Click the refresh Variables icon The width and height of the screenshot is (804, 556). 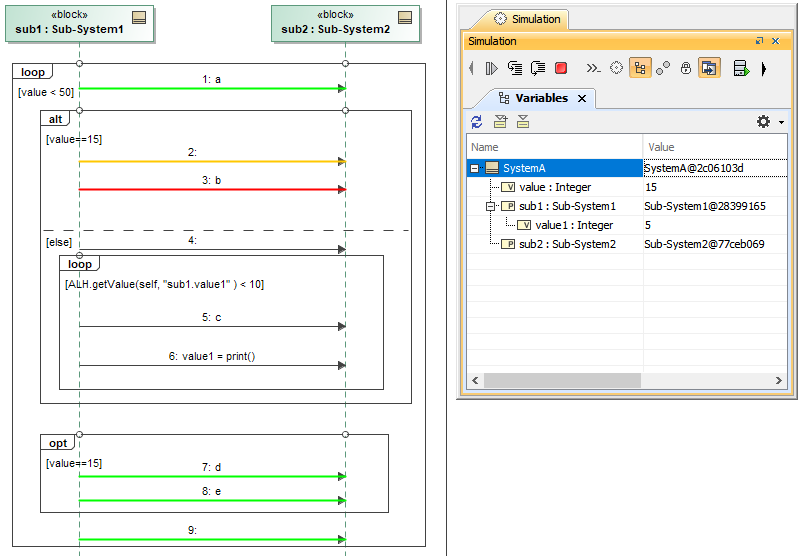[x=477, y=122]
